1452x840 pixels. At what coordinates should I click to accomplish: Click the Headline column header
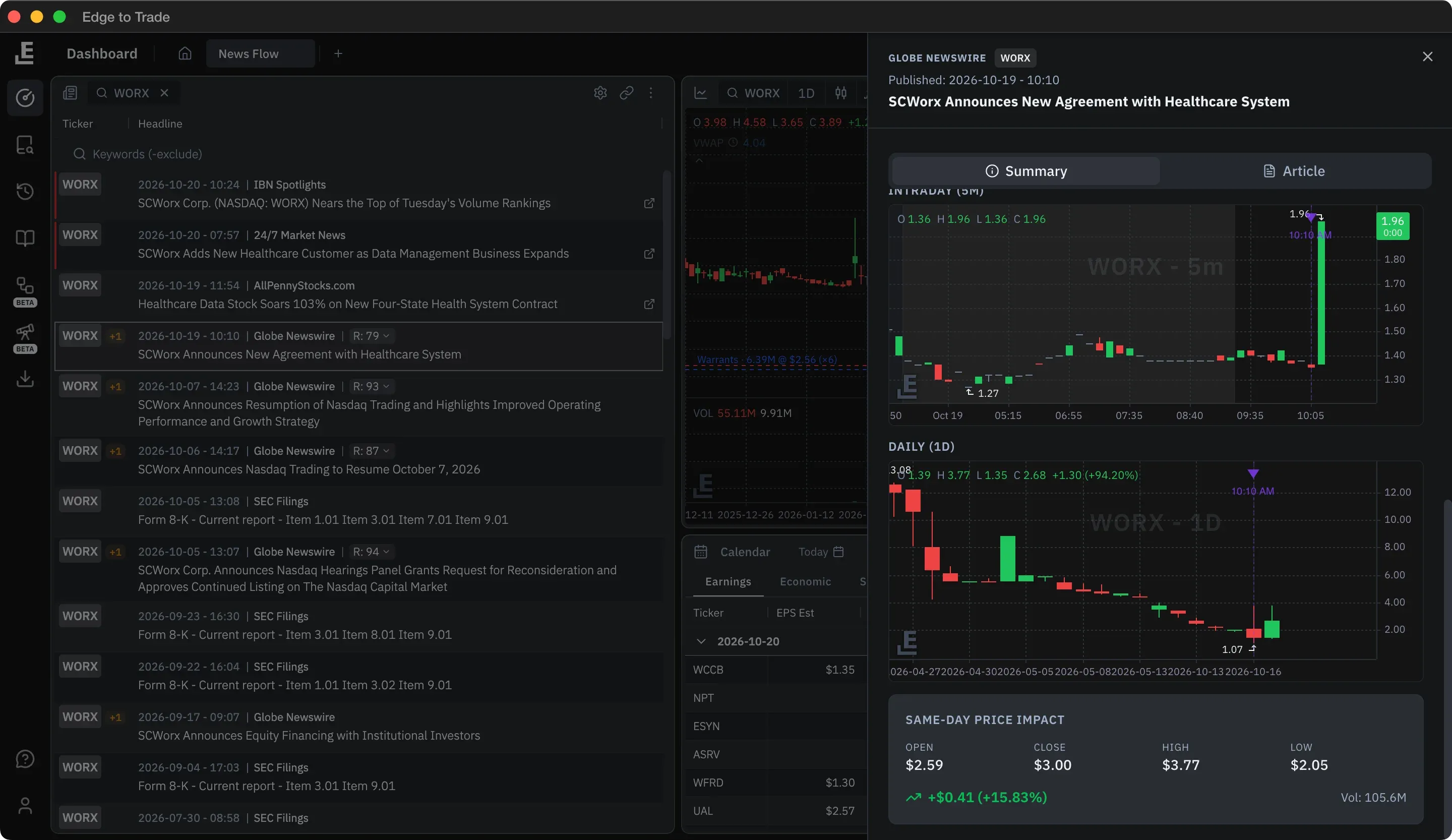(x=160, y=124)
